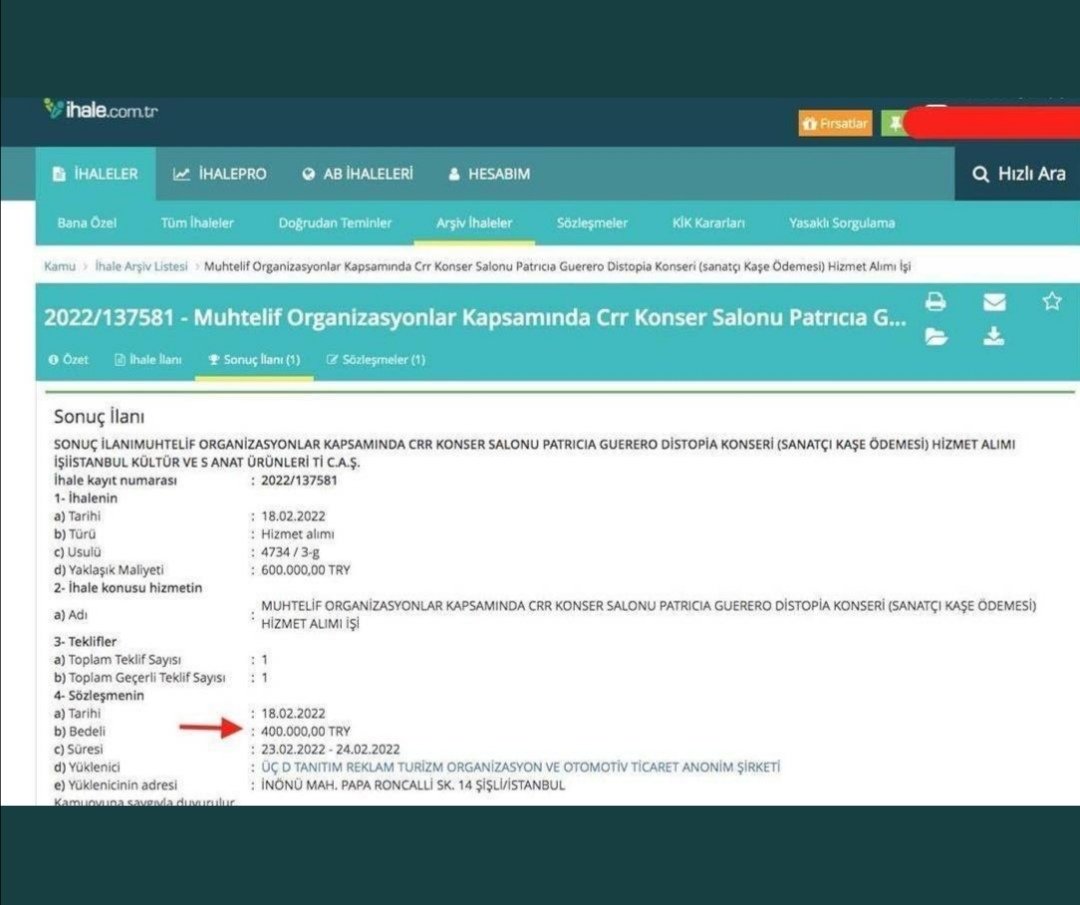Click the globe icon beside AB İHALELERİ
1080x905 pixels.
pyautogui.click(x=309, y=174)
